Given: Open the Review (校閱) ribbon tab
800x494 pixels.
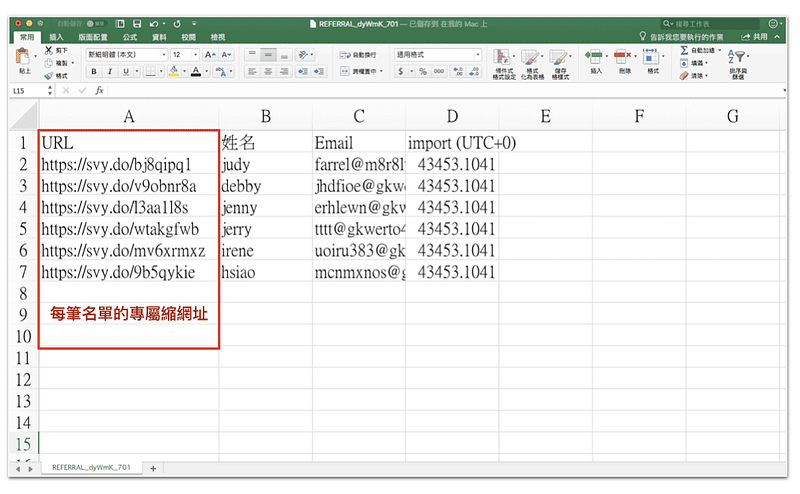Looking at the screenshot, I should tap(188, 37).
